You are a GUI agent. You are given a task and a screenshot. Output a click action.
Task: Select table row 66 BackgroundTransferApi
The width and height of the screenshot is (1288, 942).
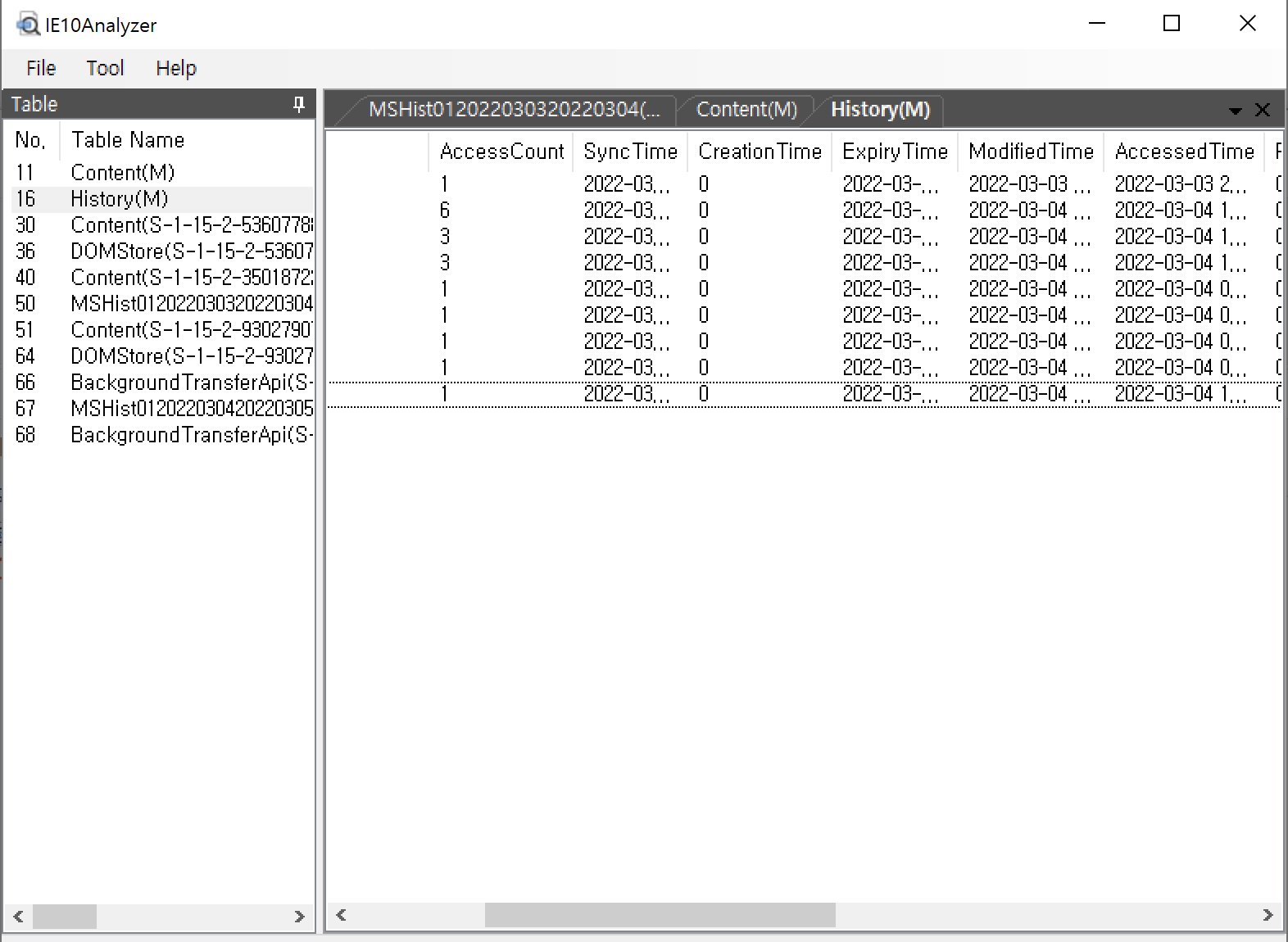coord(162,382)
